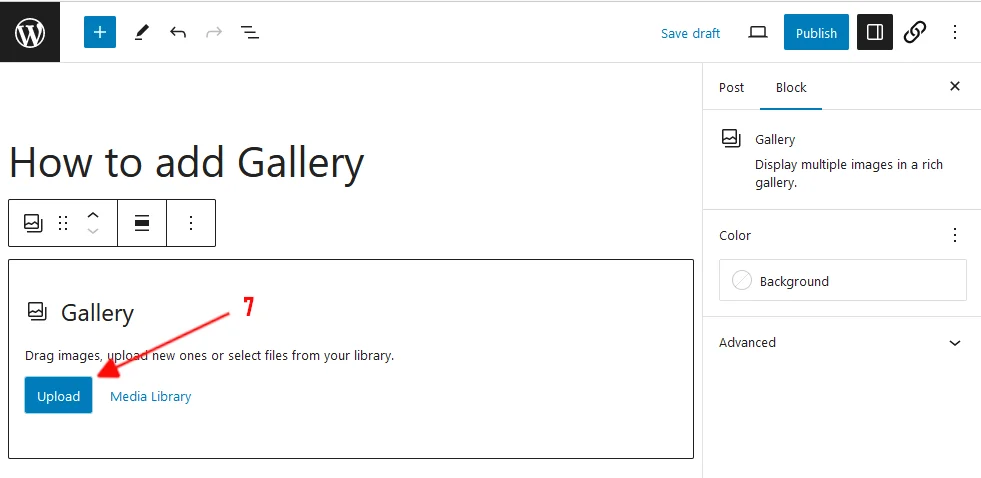Switch to the Post tab
Viewport: 981px width, 478px height.
click(x=731, y=87)
